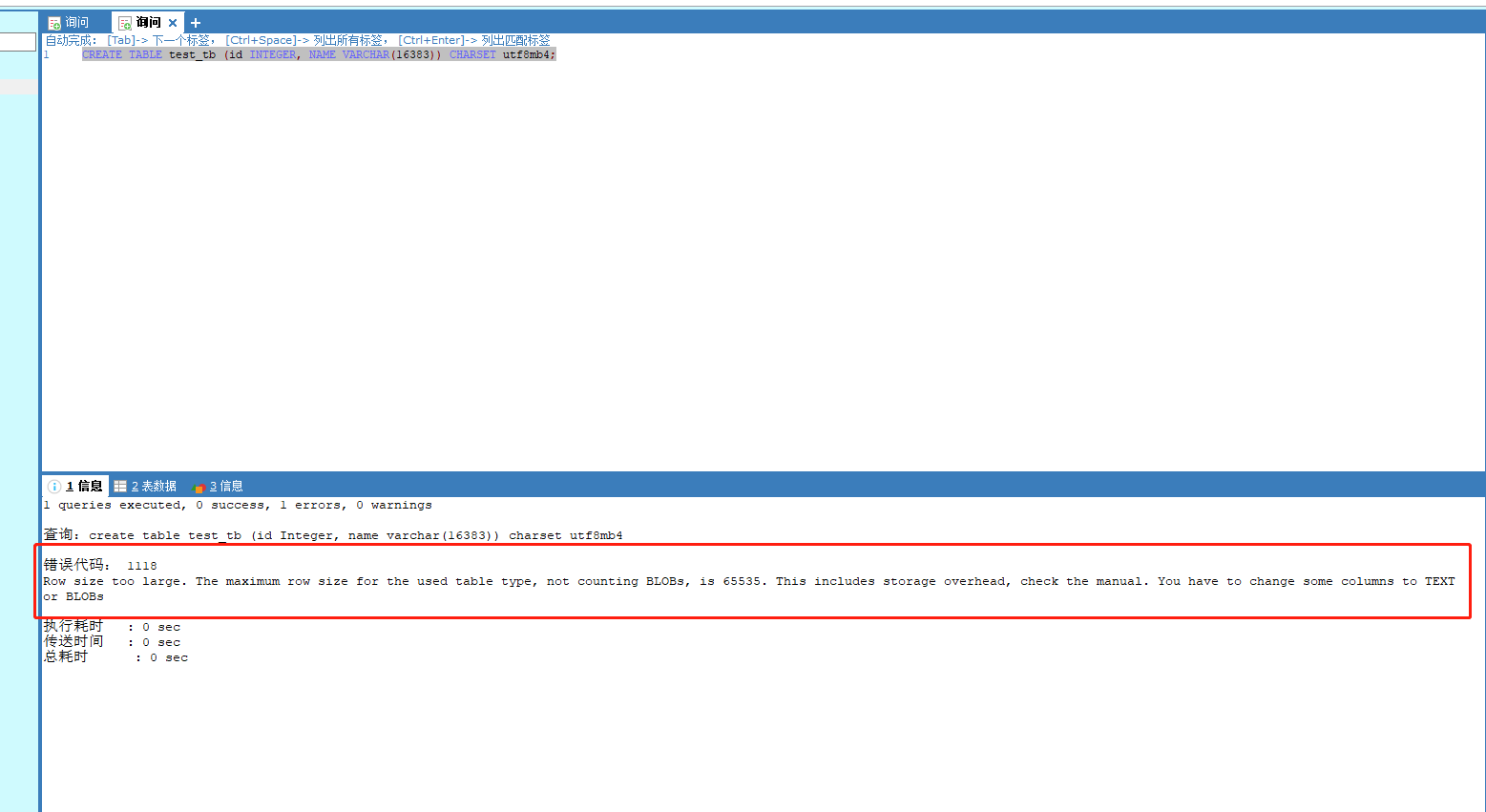Screen dimensions: 1486x812
Task: Click the query icon on the first 询问 tab
Action: (54, 23)
